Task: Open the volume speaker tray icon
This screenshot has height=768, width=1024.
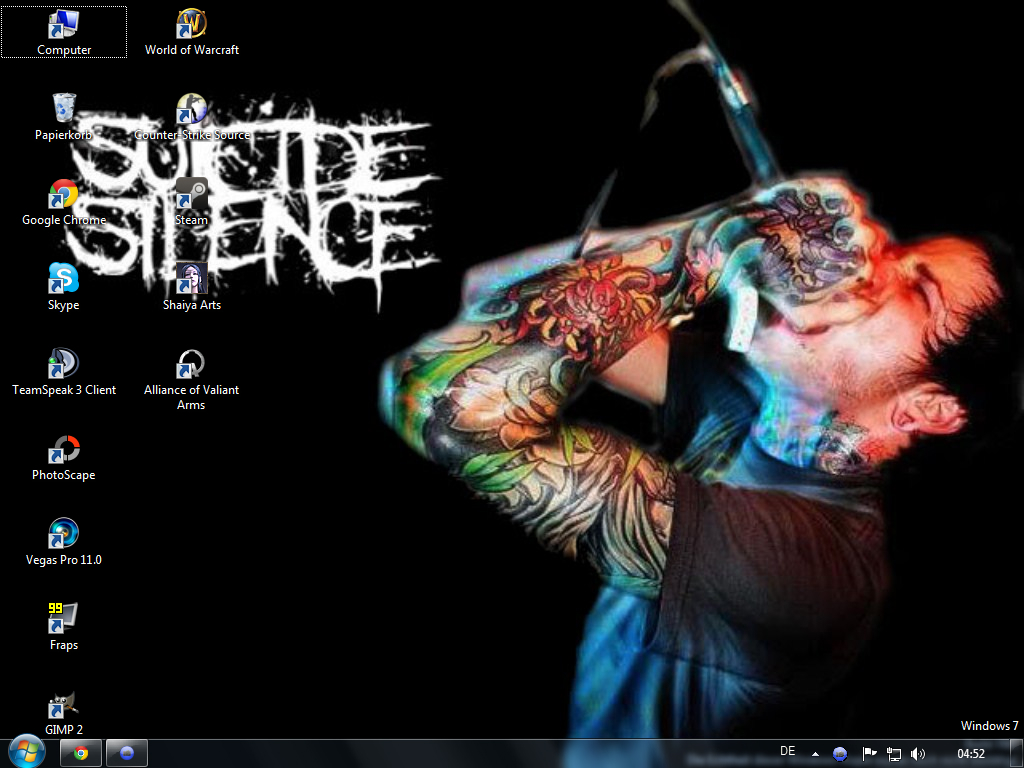Action: [x=918, y=754]
